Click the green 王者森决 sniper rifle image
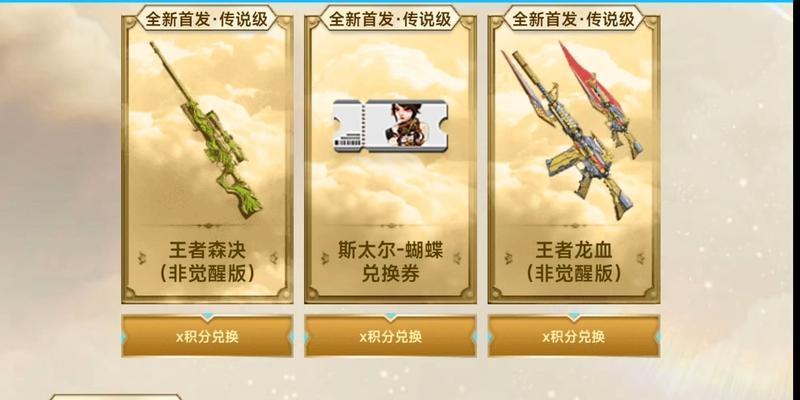The image size is (800, 400). (x=206, y=130)
